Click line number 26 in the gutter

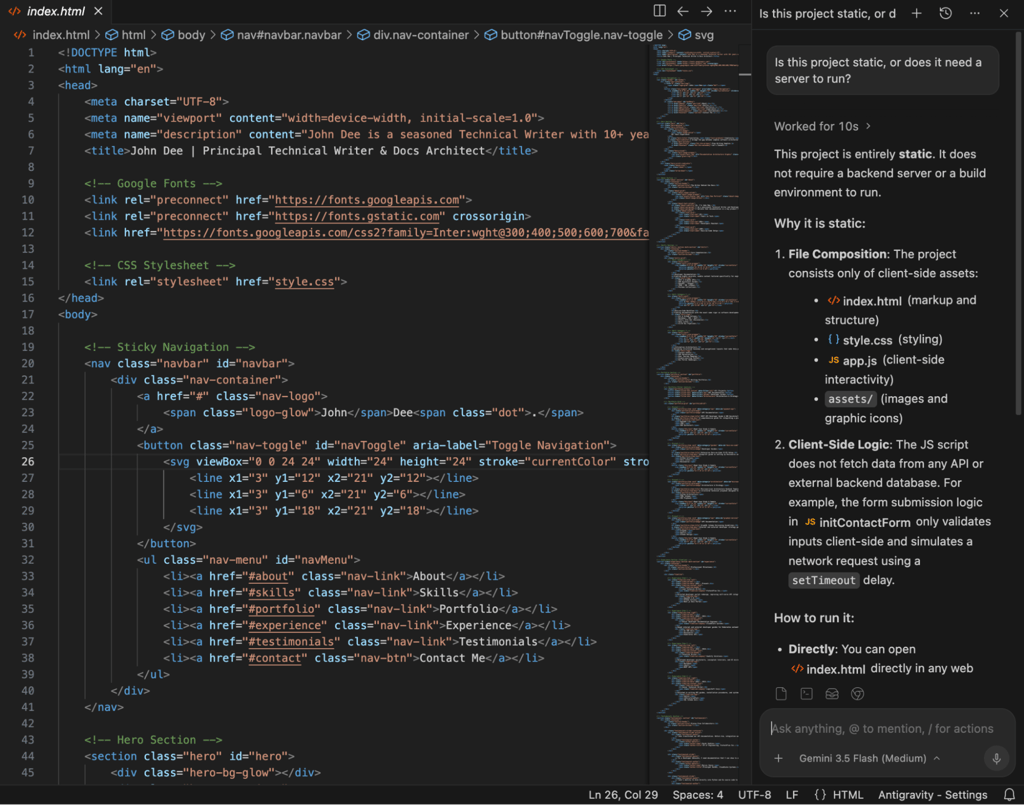coord(28,462)
